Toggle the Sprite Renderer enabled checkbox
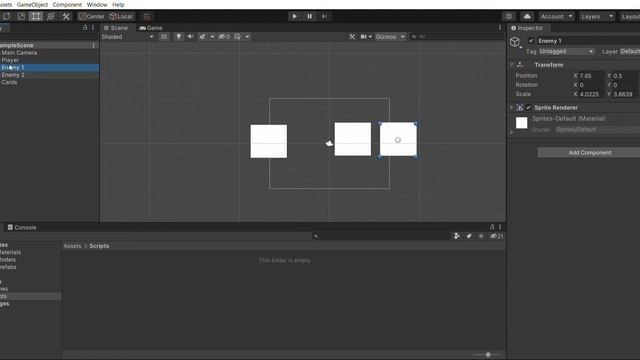The image size is (640, 360). (529, 107)
